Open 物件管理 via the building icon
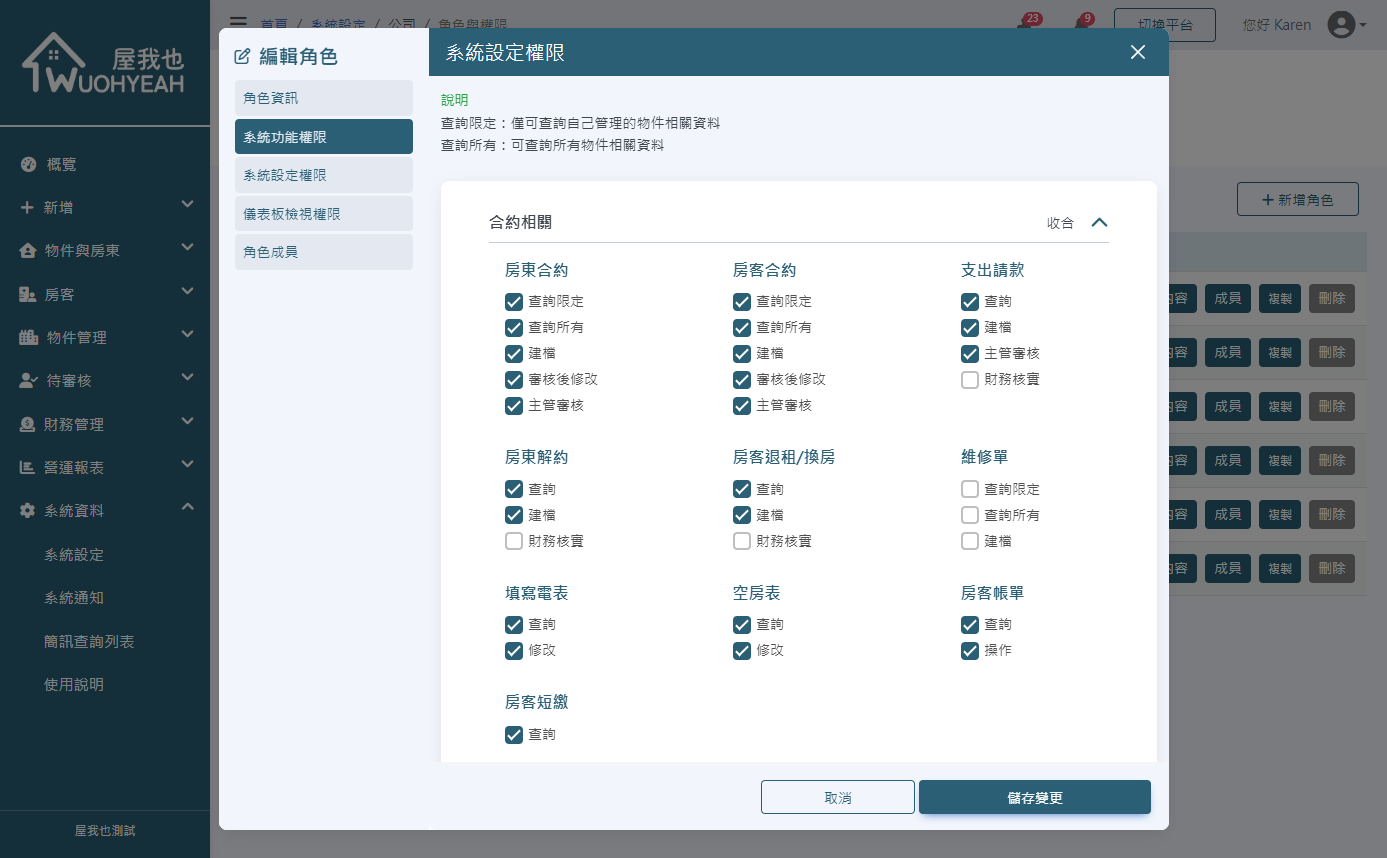Image resolution: width=1387 pixels, height=858 pixels. tap(28, 337)
